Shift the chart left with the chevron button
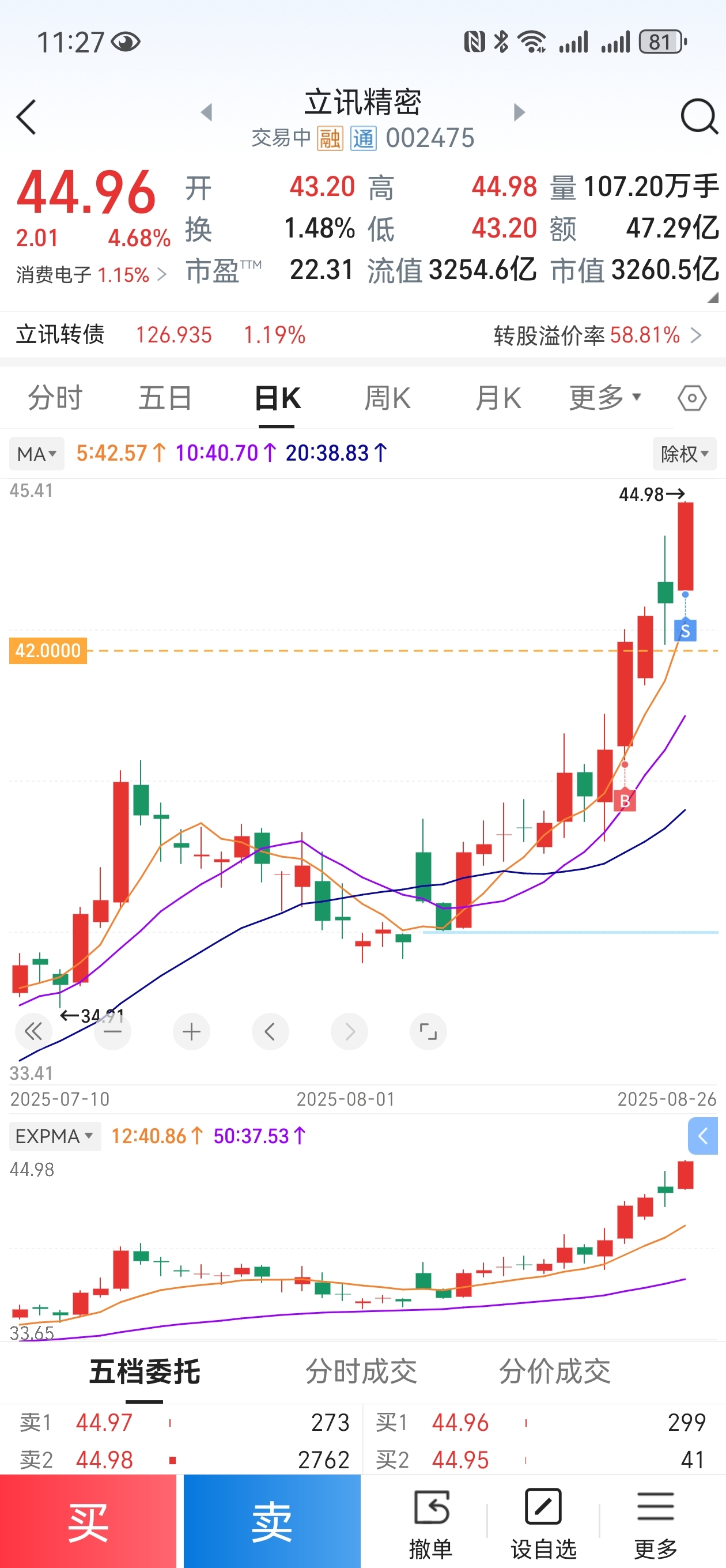This screenshot has width=726, height=1568. click(x=270, y=1031)
